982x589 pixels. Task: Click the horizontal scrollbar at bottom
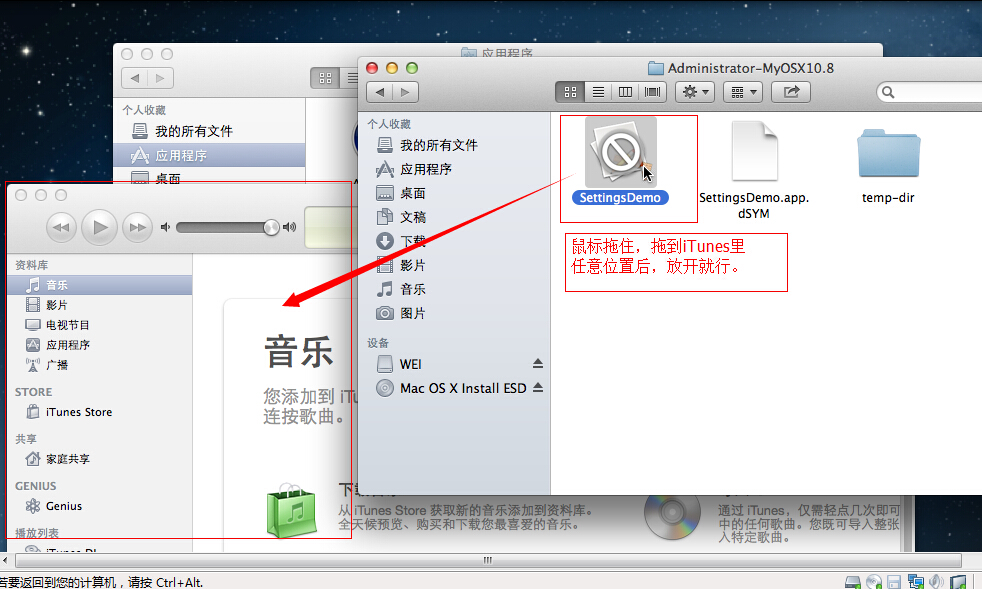487,560
